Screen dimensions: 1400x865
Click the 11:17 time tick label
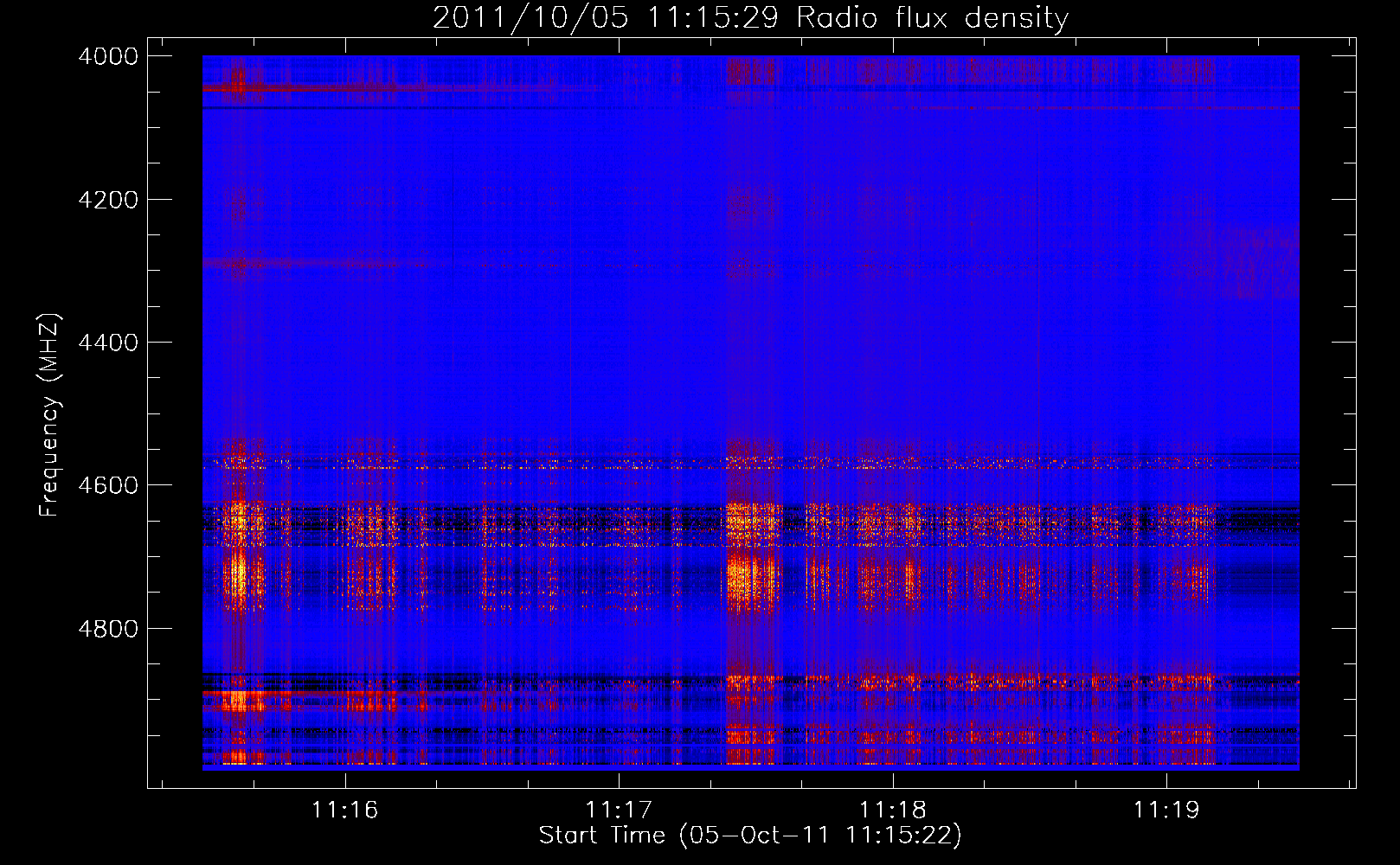click(x=619, y=810)
